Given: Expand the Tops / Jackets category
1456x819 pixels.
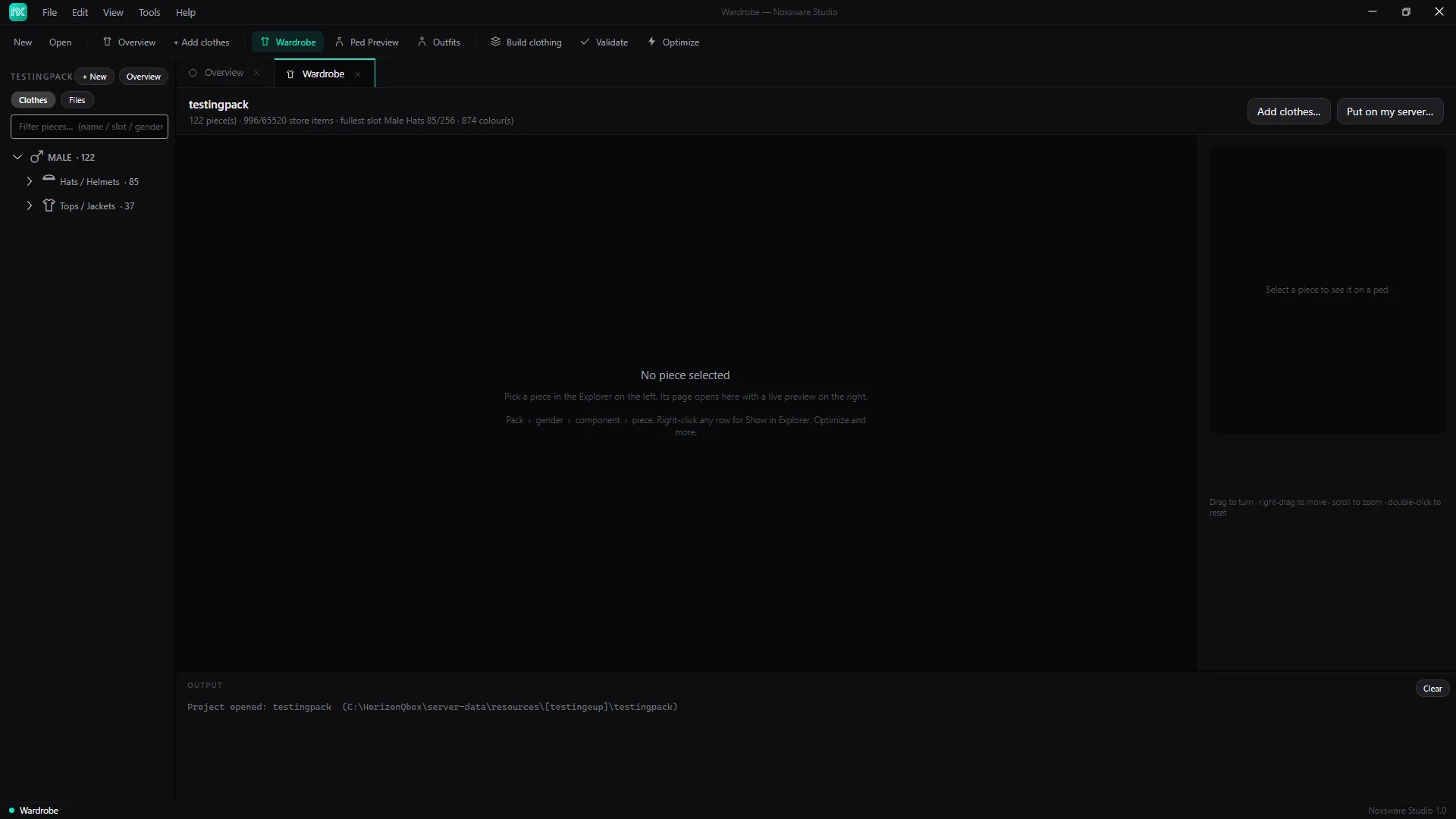Looking at the screenshot, I should click(30, 206).
